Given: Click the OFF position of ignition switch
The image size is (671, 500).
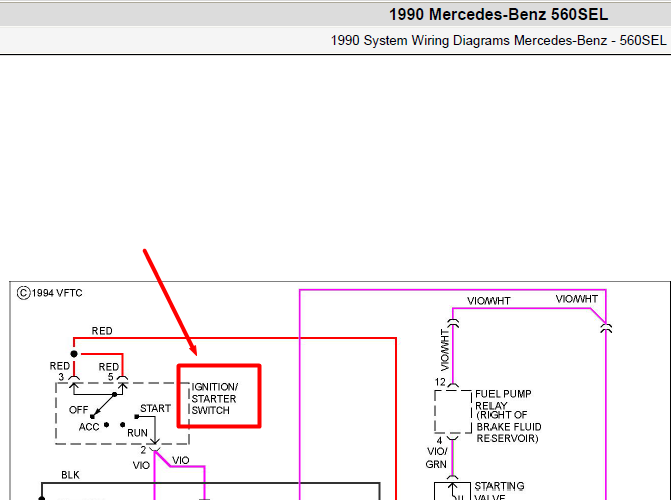Looking at the screenshot, I should [79, 410].
